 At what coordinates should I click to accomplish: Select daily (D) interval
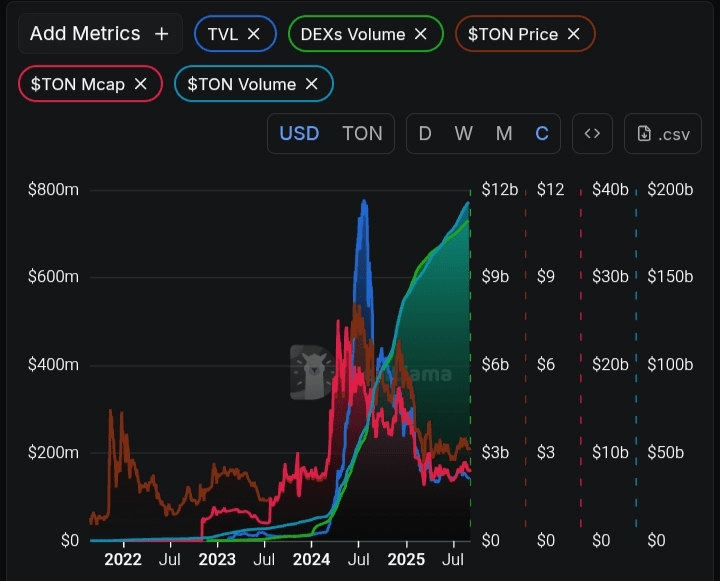[425, 133]
